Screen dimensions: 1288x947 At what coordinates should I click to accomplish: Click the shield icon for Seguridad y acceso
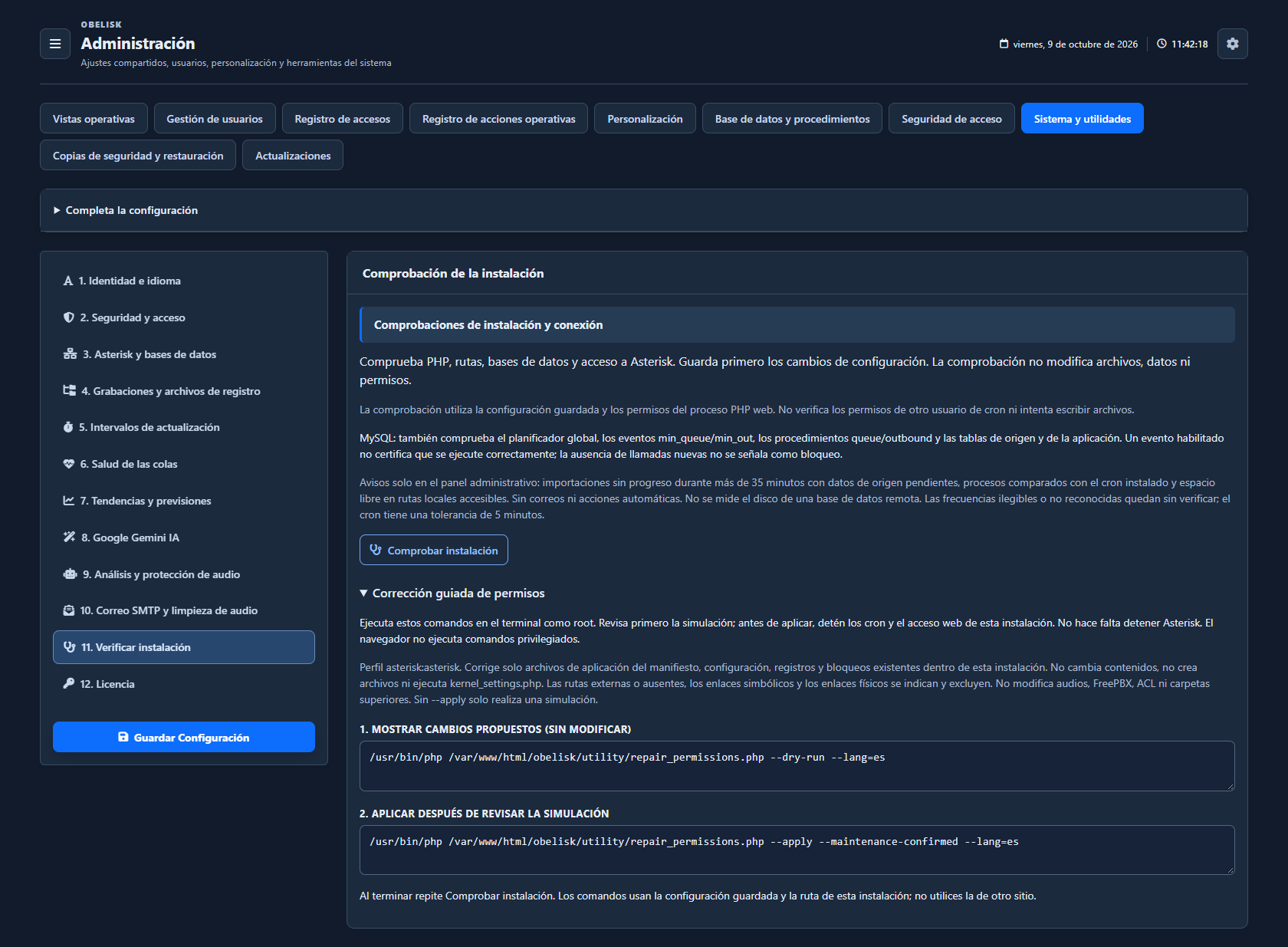coord(69,317)
